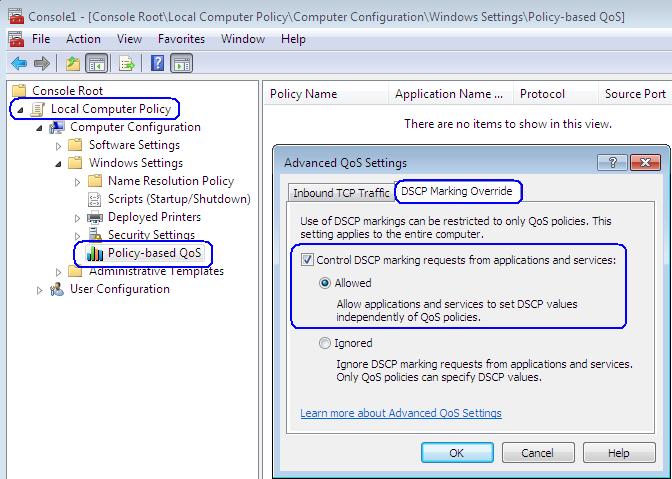Open Learn more about Advanced QoS Settings
Viewport: 672px width, 479px height.
coord(400,413)
